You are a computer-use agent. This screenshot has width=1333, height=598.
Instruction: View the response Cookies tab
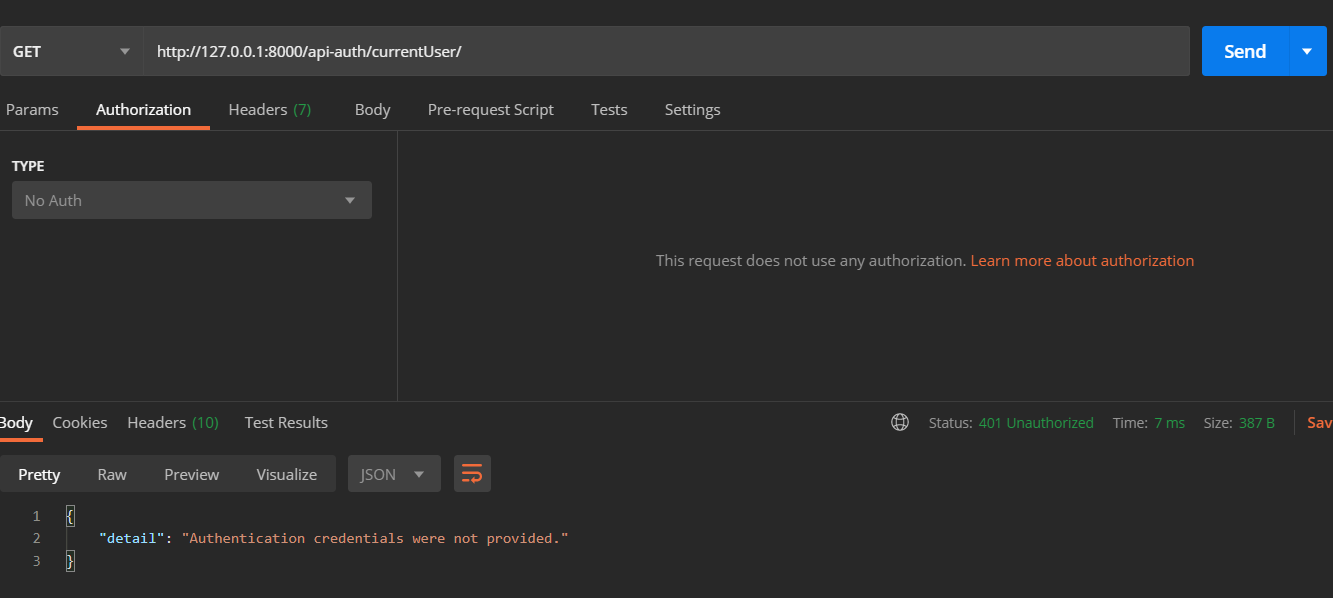point(80,423)
